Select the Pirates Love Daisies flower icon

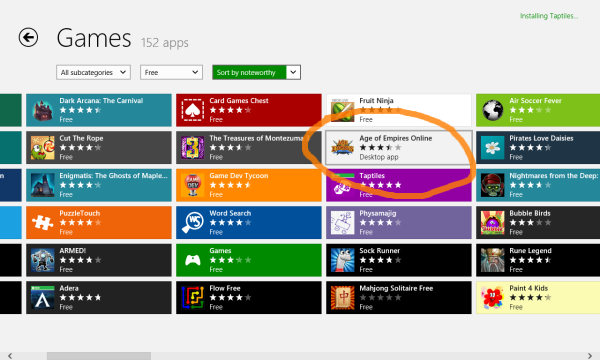pos(492,148)
